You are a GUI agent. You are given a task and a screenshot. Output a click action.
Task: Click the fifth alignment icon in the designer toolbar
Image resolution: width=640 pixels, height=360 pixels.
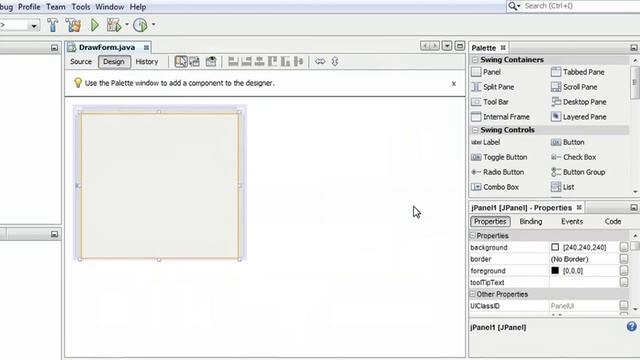(285, 62)
